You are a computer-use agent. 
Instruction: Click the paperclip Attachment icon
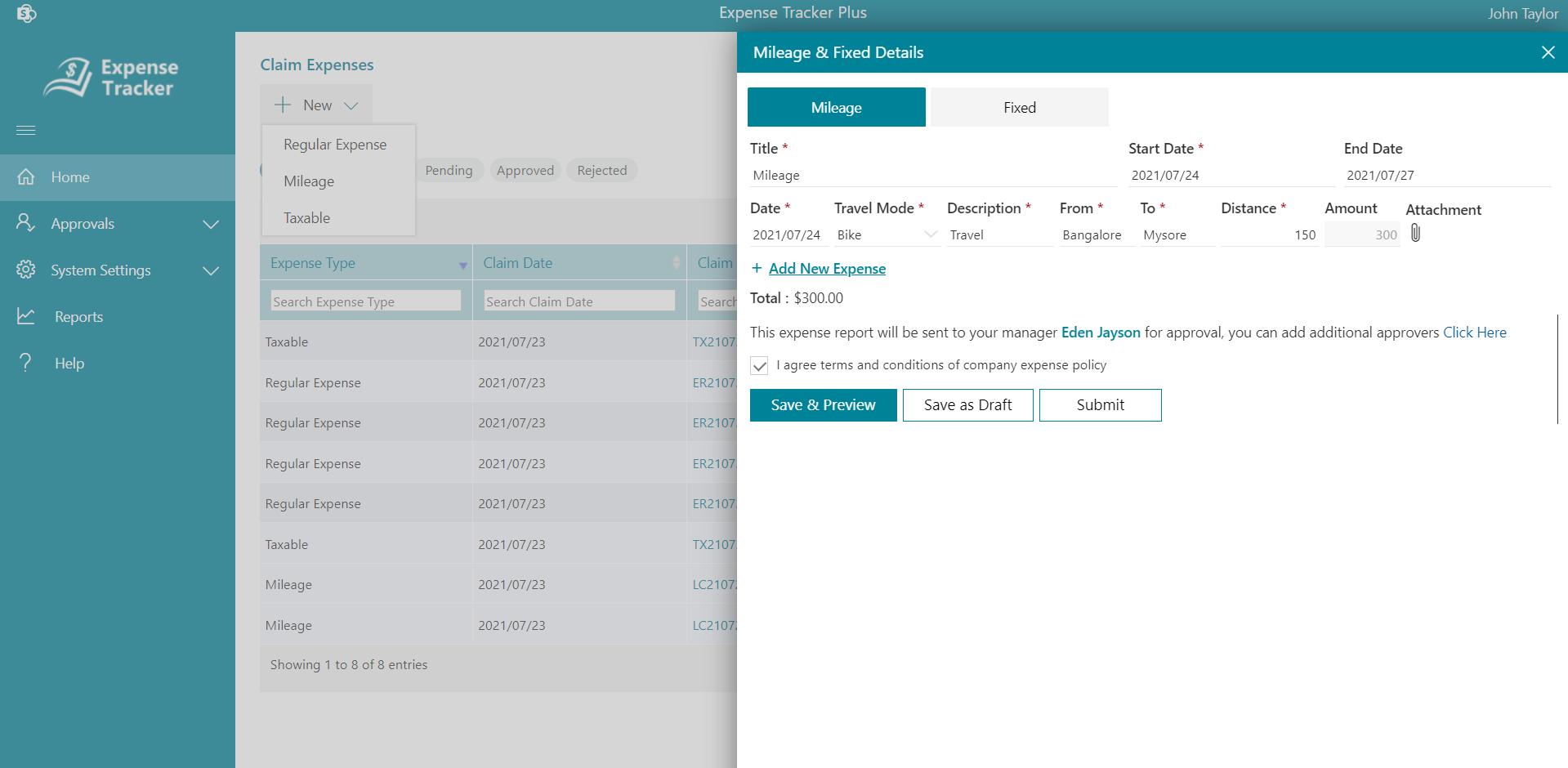click(x=1416, y=234)
